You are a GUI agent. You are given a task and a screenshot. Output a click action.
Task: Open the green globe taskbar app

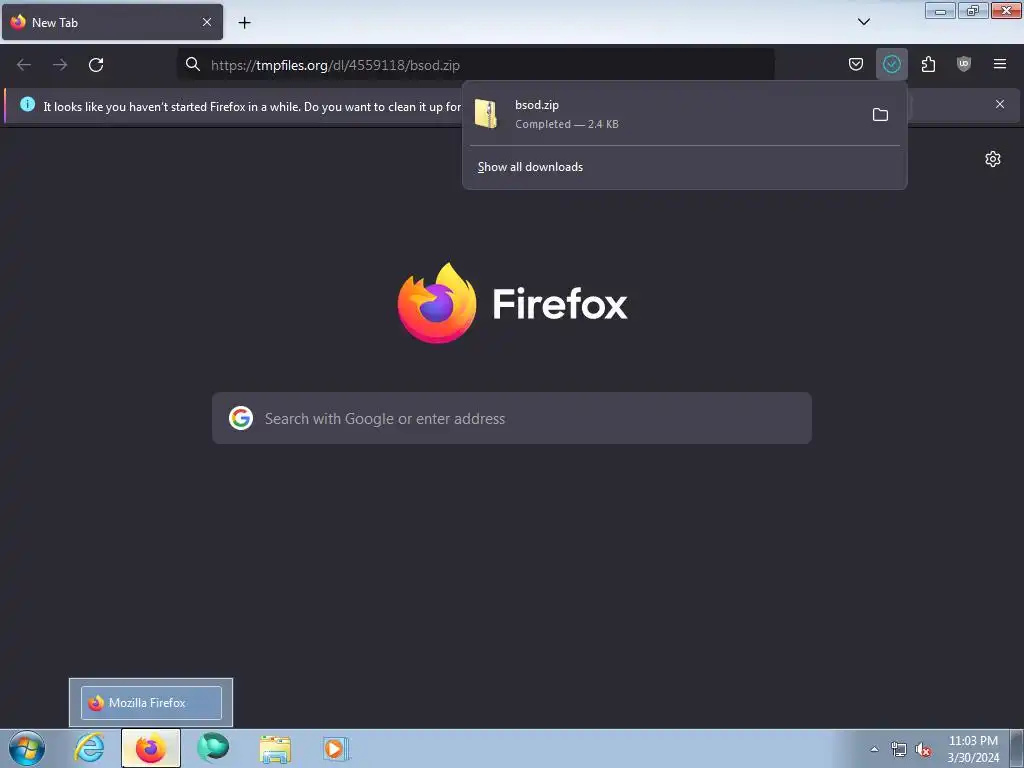[x=213, y=748]
